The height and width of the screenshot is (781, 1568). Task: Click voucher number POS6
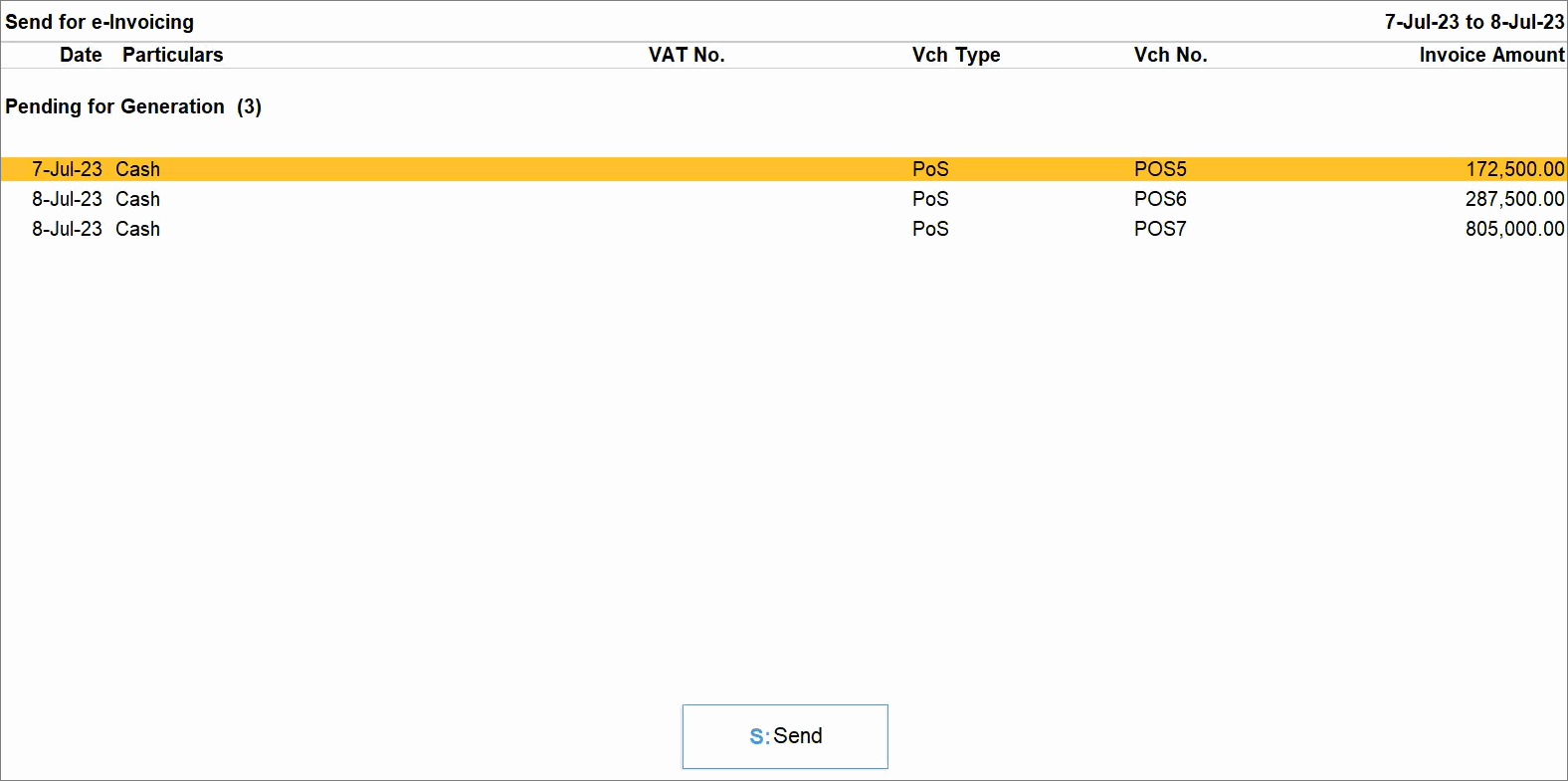point(1160,199)
